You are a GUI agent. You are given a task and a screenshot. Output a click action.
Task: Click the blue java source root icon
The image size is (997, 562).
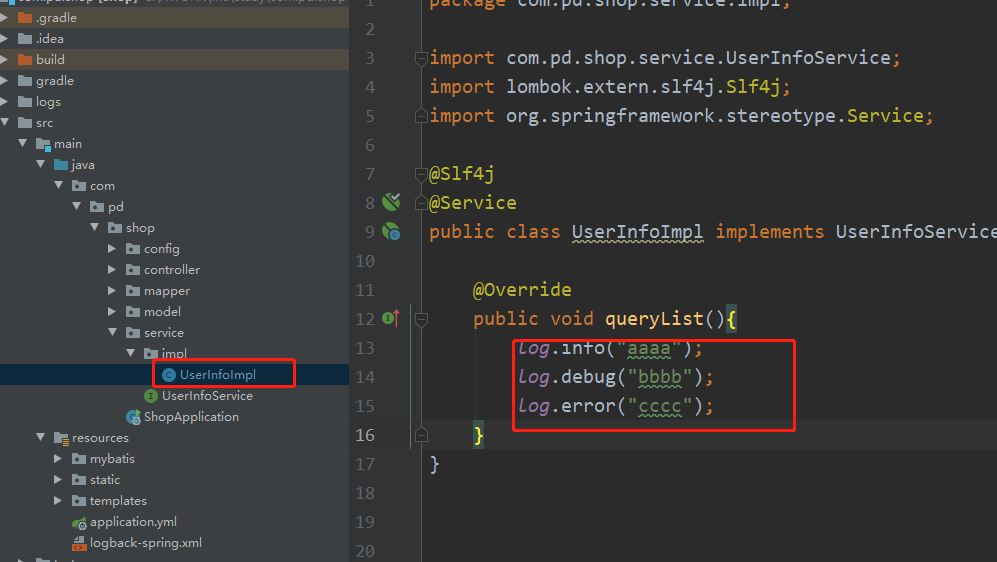click(61, 165)
